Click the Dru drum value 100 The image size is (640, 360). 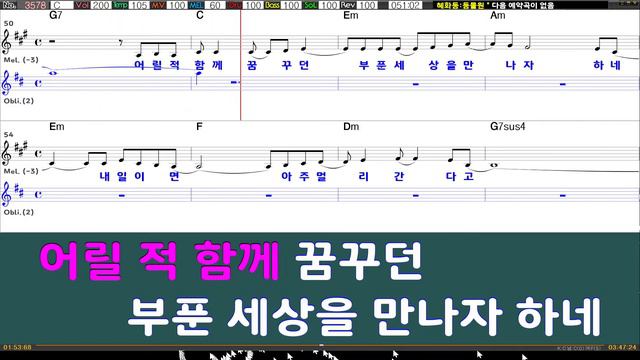[253, 5]
